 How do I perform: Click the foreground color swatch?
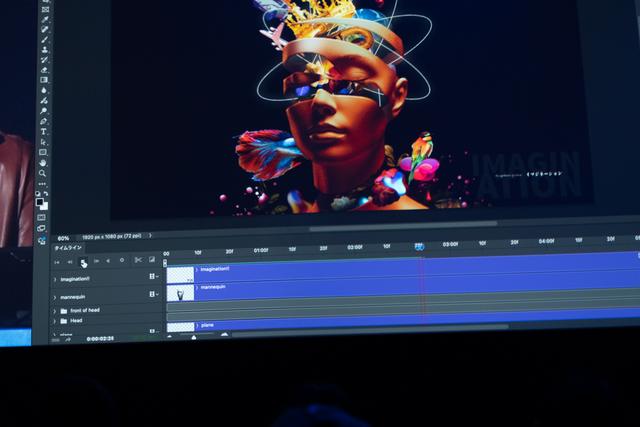click(x=40, y=202)
